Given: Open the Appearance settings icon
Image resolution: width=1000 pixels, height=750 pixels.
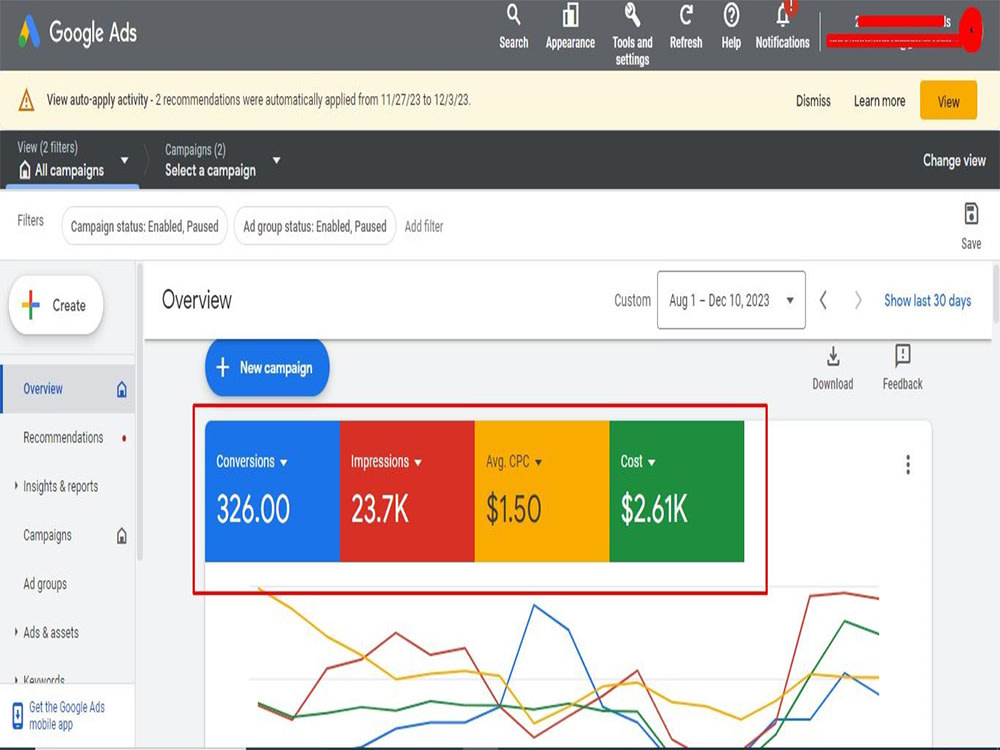Looking at the screenshot, I should [570, 27].
